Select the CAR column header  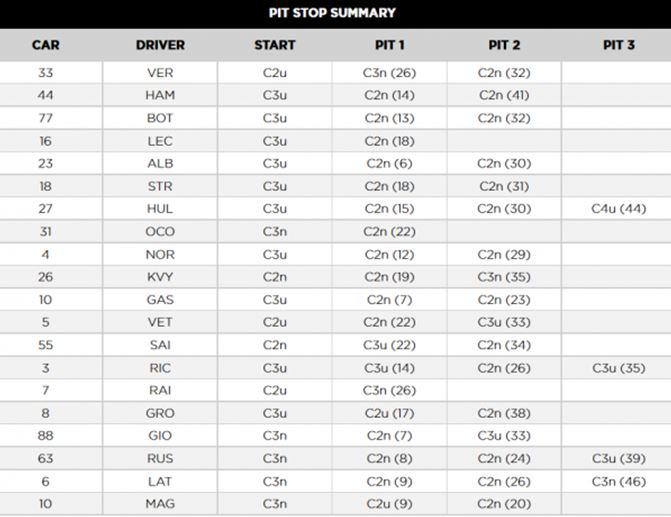pyautogui.click(x=46, y=45)
